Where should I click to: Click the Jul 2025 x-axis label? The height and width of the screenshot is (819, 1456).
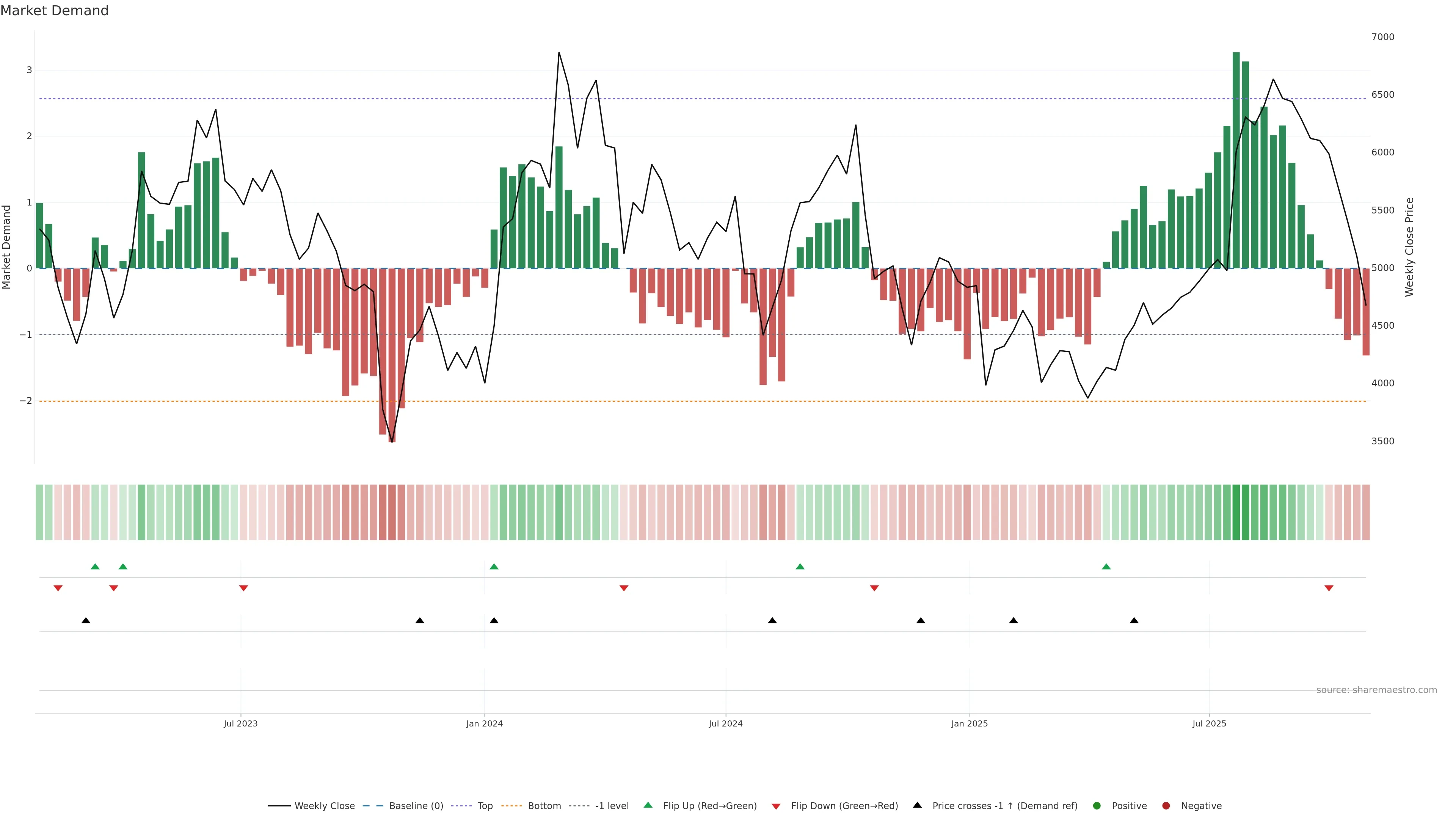[x=1209, y=723]
